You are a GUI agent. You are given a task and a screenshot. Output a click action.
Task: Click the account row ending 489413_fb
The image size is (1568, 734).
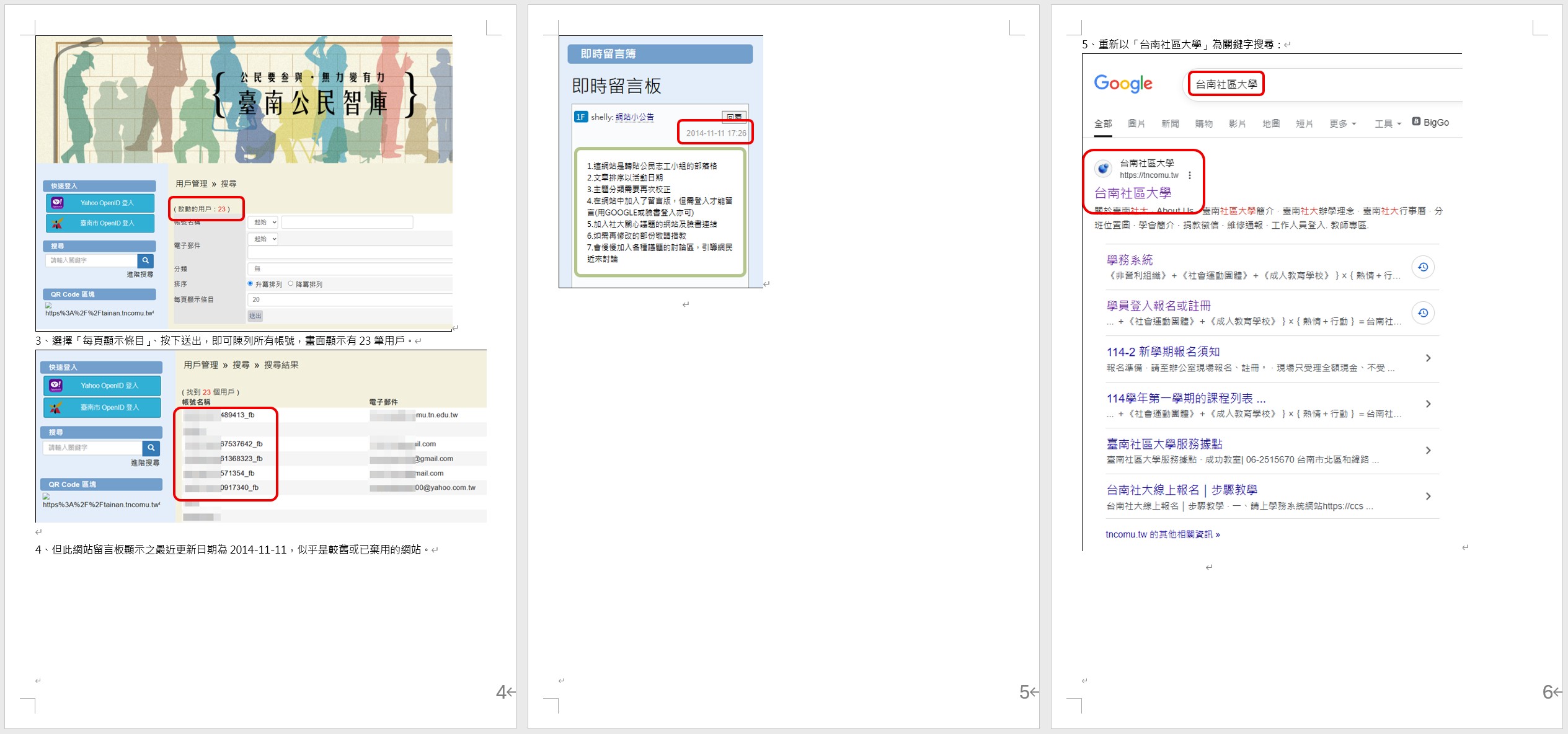(x=219, y=415)
